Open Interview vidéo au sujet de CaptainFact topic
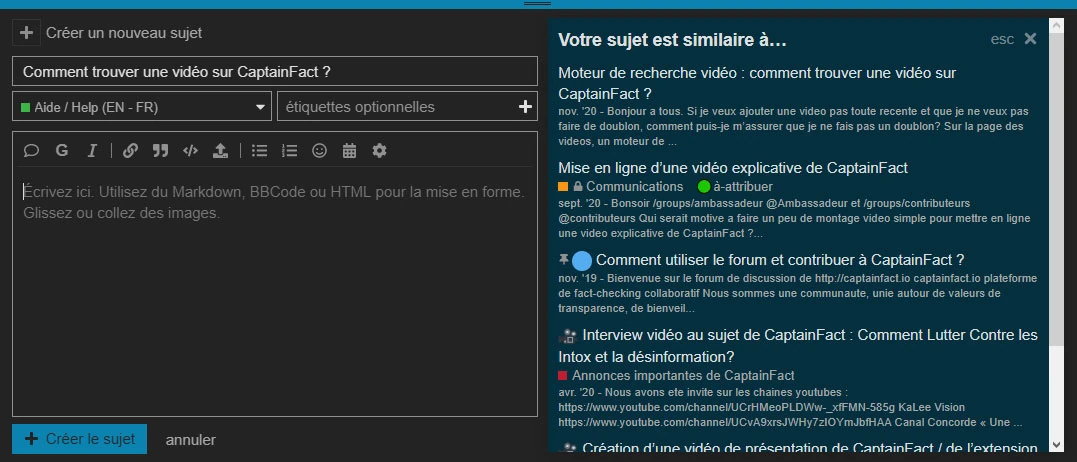This screenshot has height=462, width=1077. 798,345
